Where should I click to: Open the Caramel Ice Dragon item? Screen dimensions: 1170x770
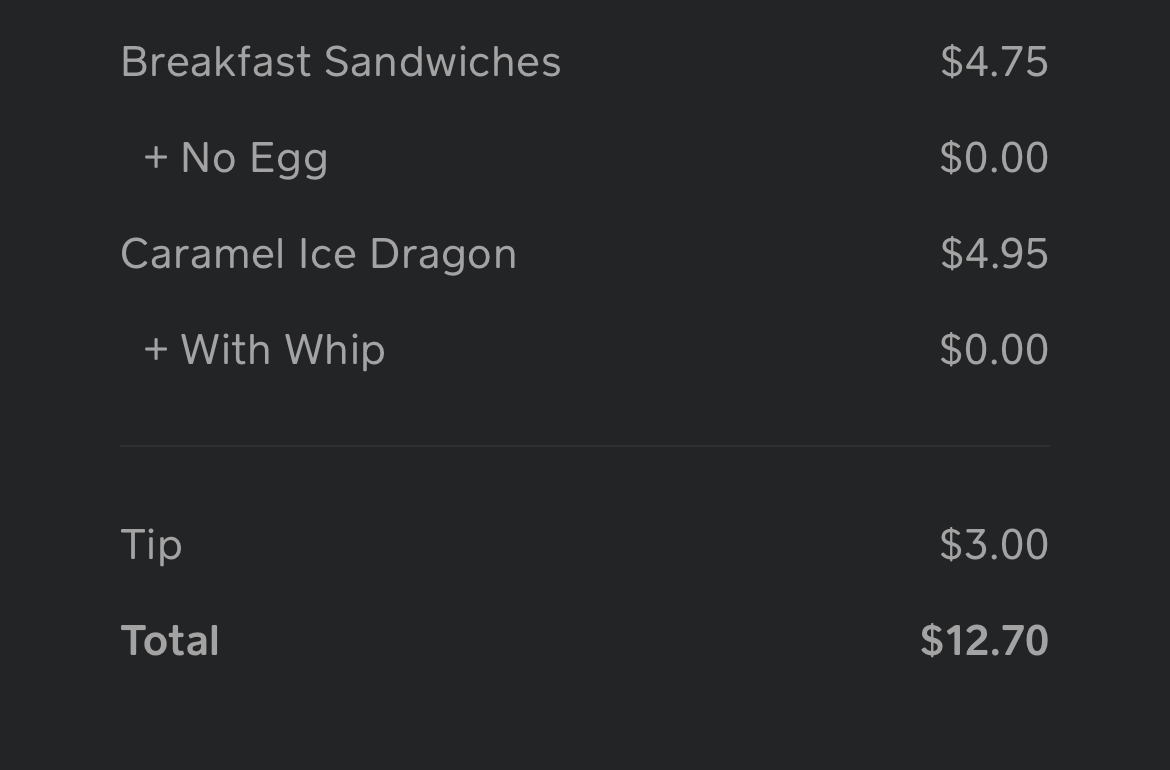318,254
